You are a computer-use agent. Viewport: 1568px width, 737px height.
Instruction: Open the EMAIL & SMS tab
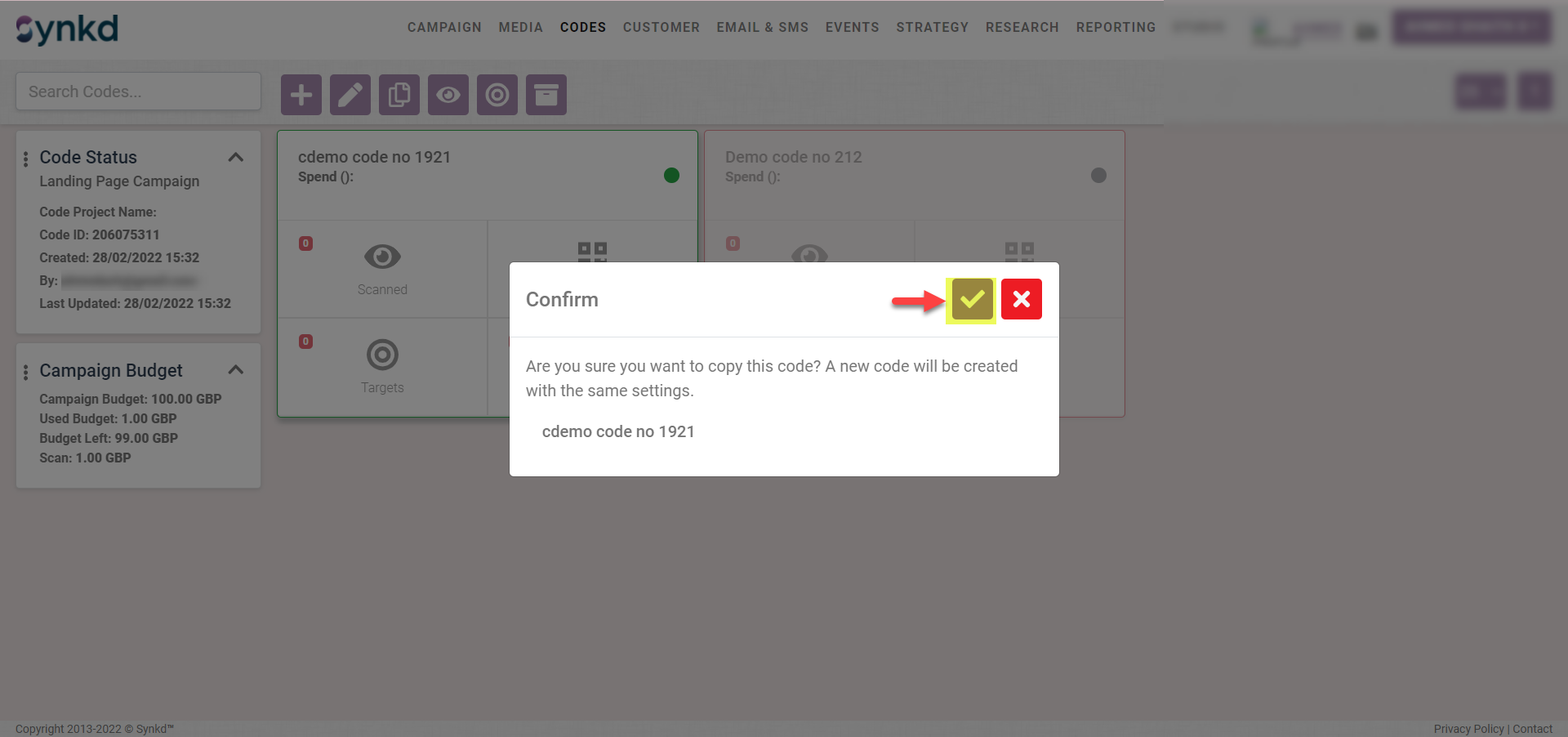[x=762, y=27]
